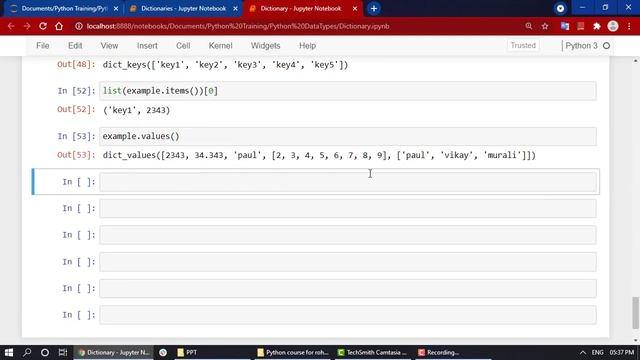Open Task View on the taskbar
Image resolution: width=640 pixels, height=360 pixels.
pyautogui.click(x=63, y=352)
